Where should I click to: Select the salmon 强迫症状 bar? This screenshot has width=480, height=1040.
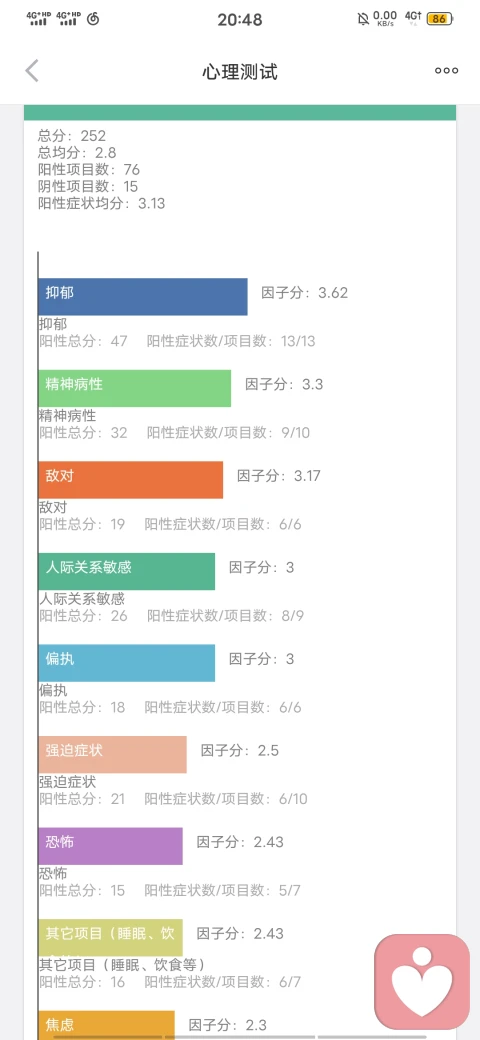point(113,754)
